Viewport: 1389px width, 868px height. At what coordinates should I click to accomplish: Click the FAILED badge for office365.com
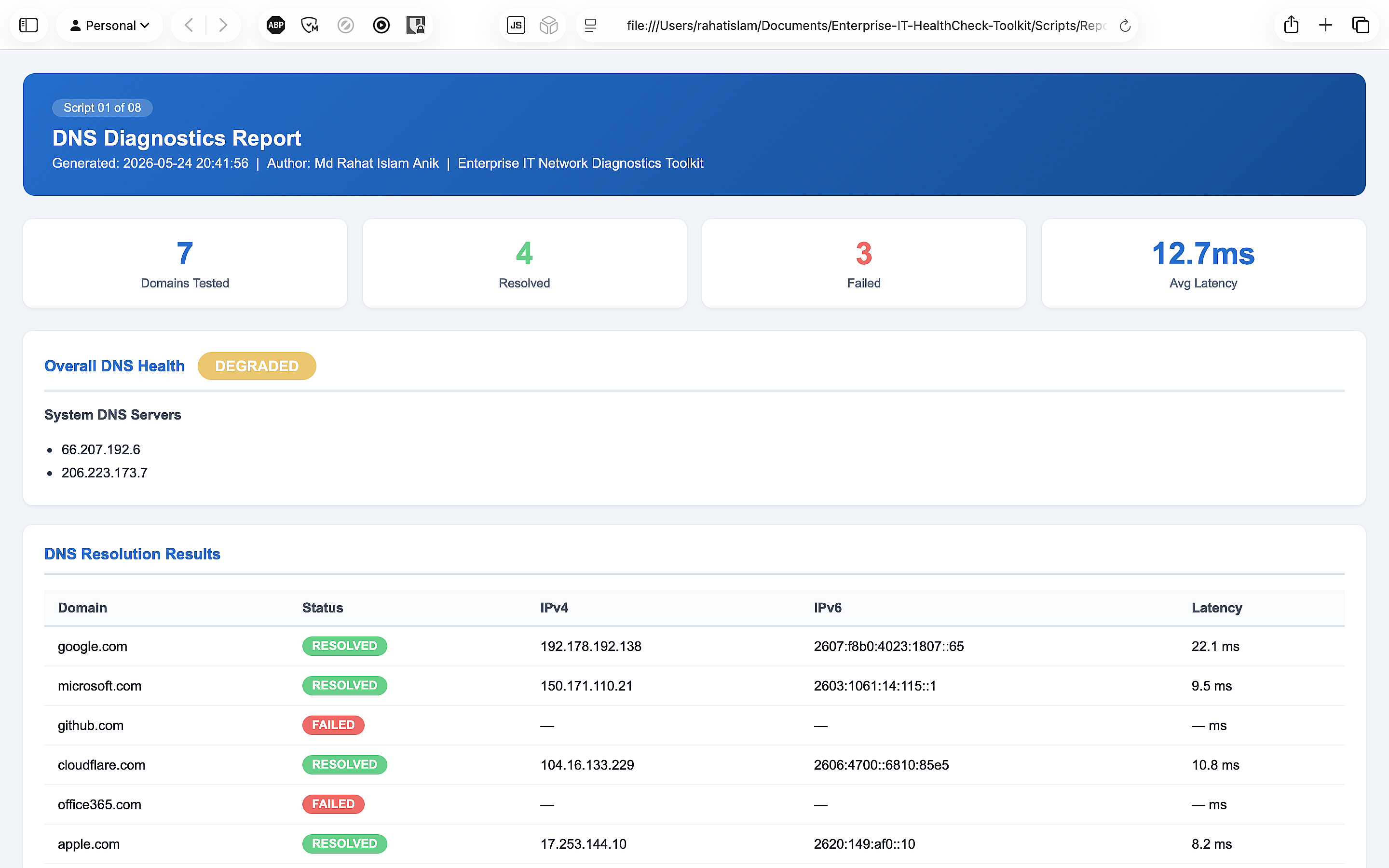pyautogui.click(x=333, y=804)
